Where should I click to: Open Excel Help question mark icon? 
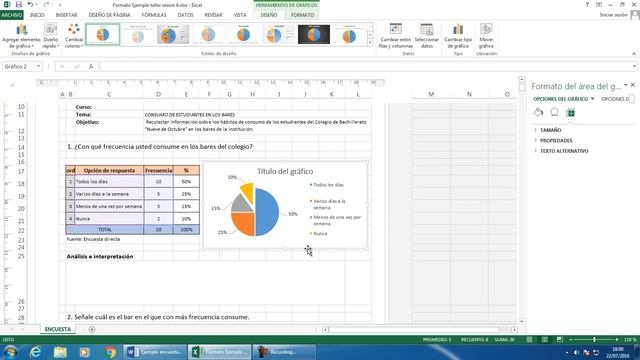(x=587, y=4)
